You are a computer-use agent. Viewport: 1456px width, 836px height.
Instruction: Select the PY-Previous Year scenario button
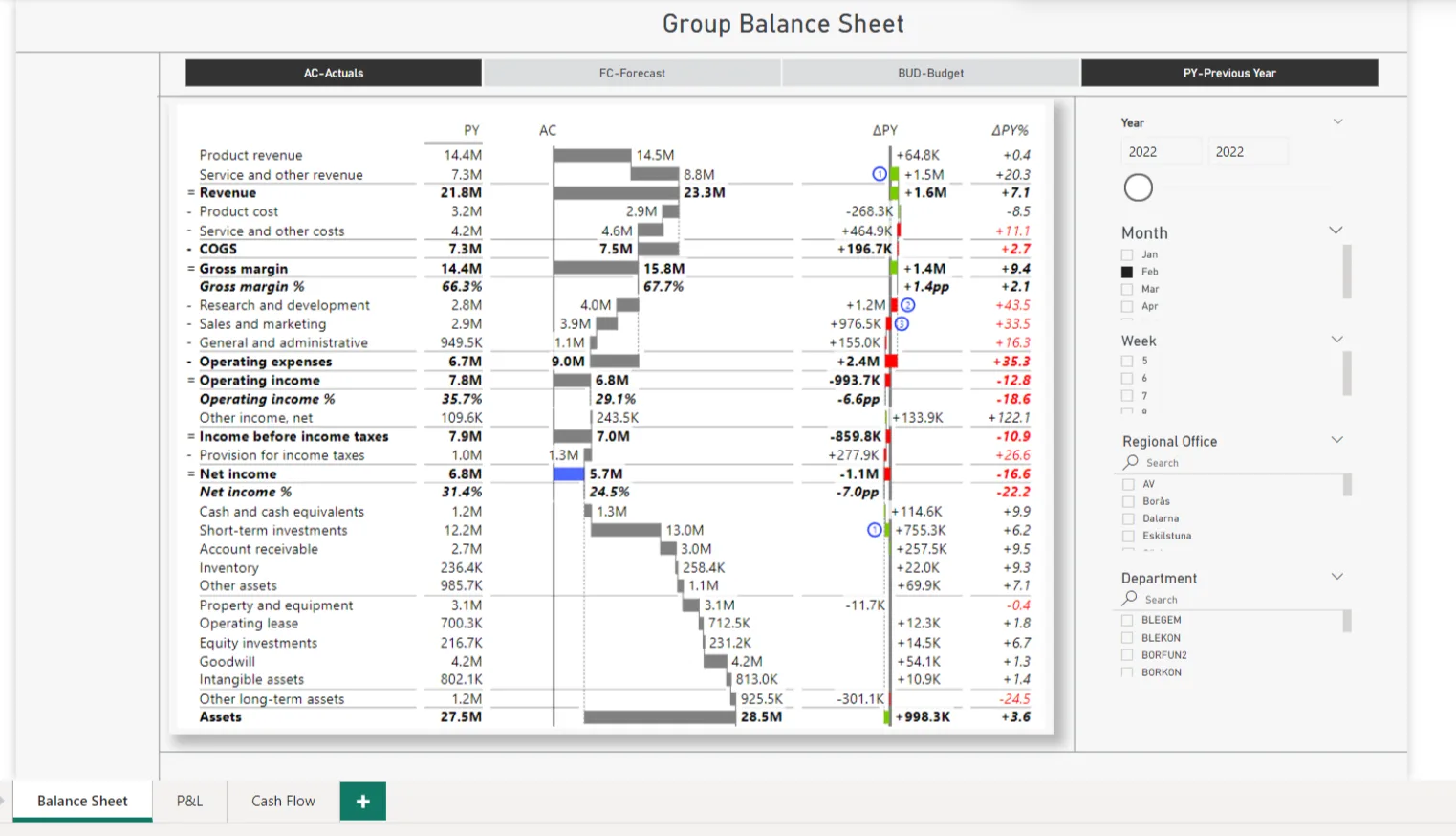point(1229,73)
